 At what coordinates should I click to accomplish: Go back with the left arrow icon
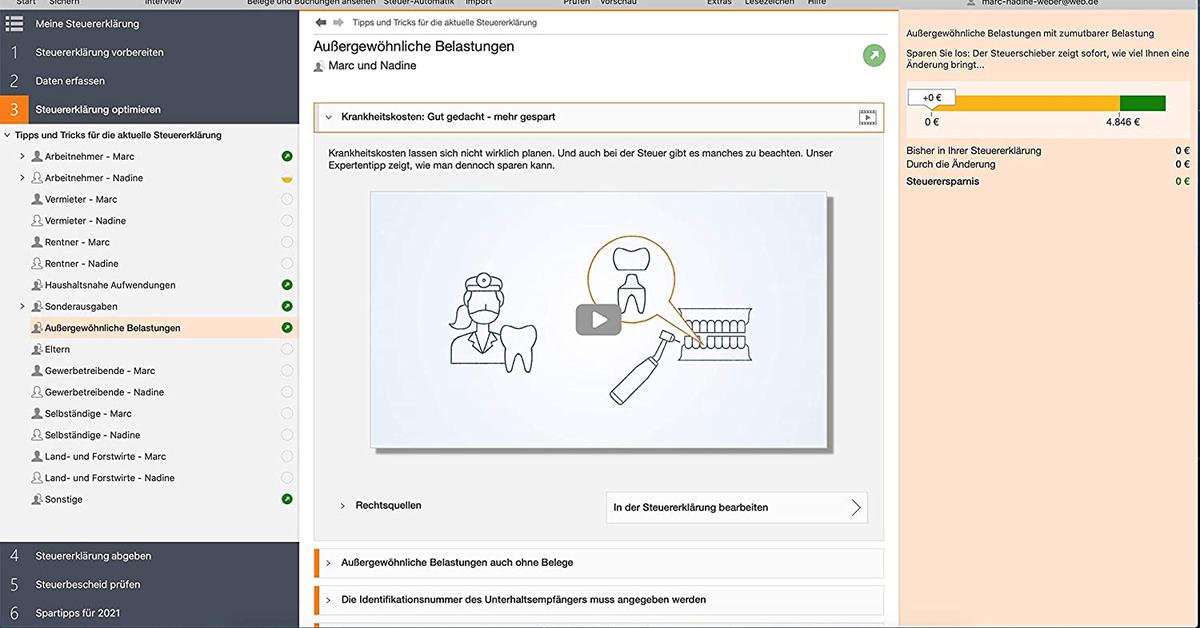(x=321, y=22)
